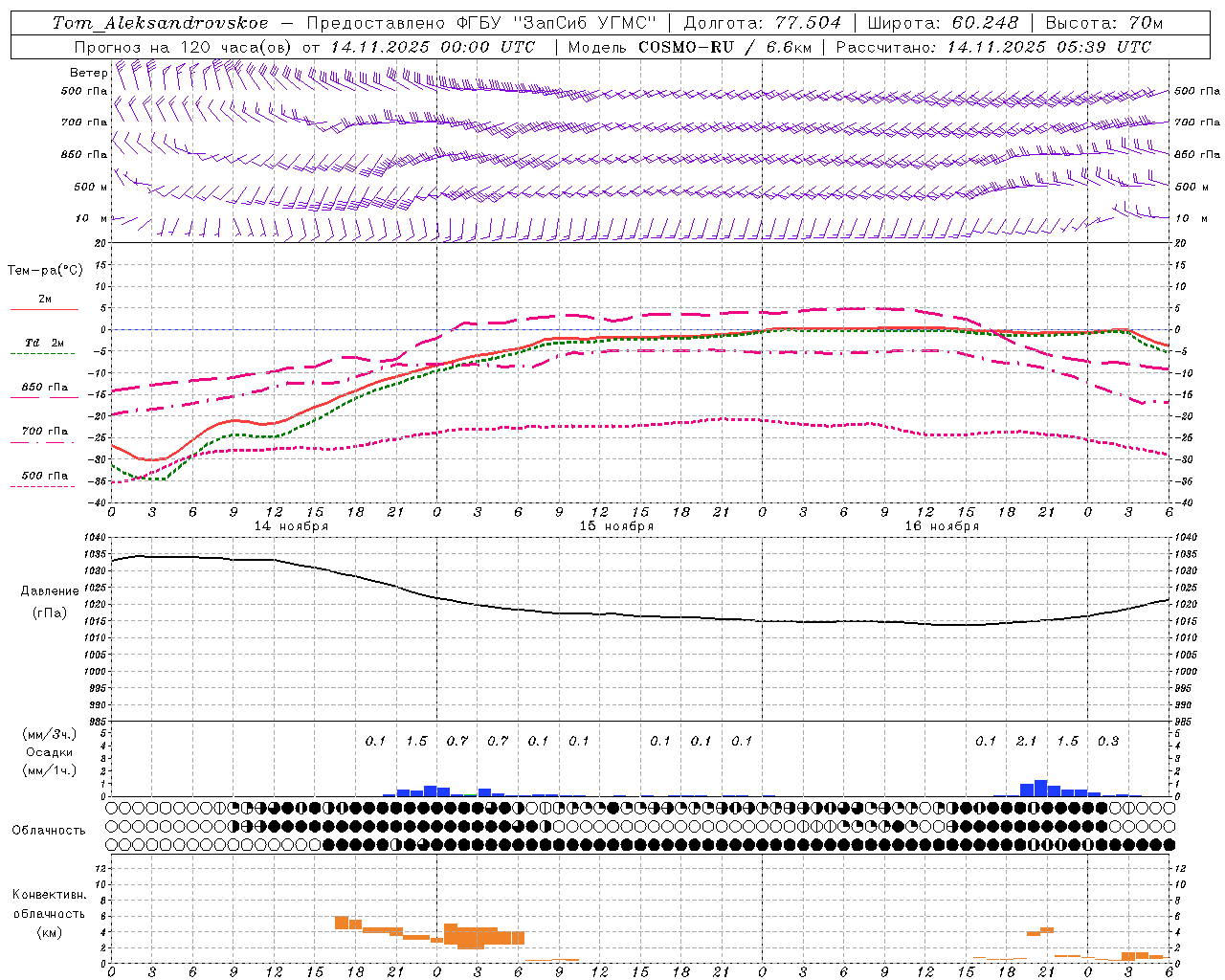The width and height of the screenshot is (1225, 980).
Task: Click the "Облачность" cloudiness label
Action: coord(49,831)
